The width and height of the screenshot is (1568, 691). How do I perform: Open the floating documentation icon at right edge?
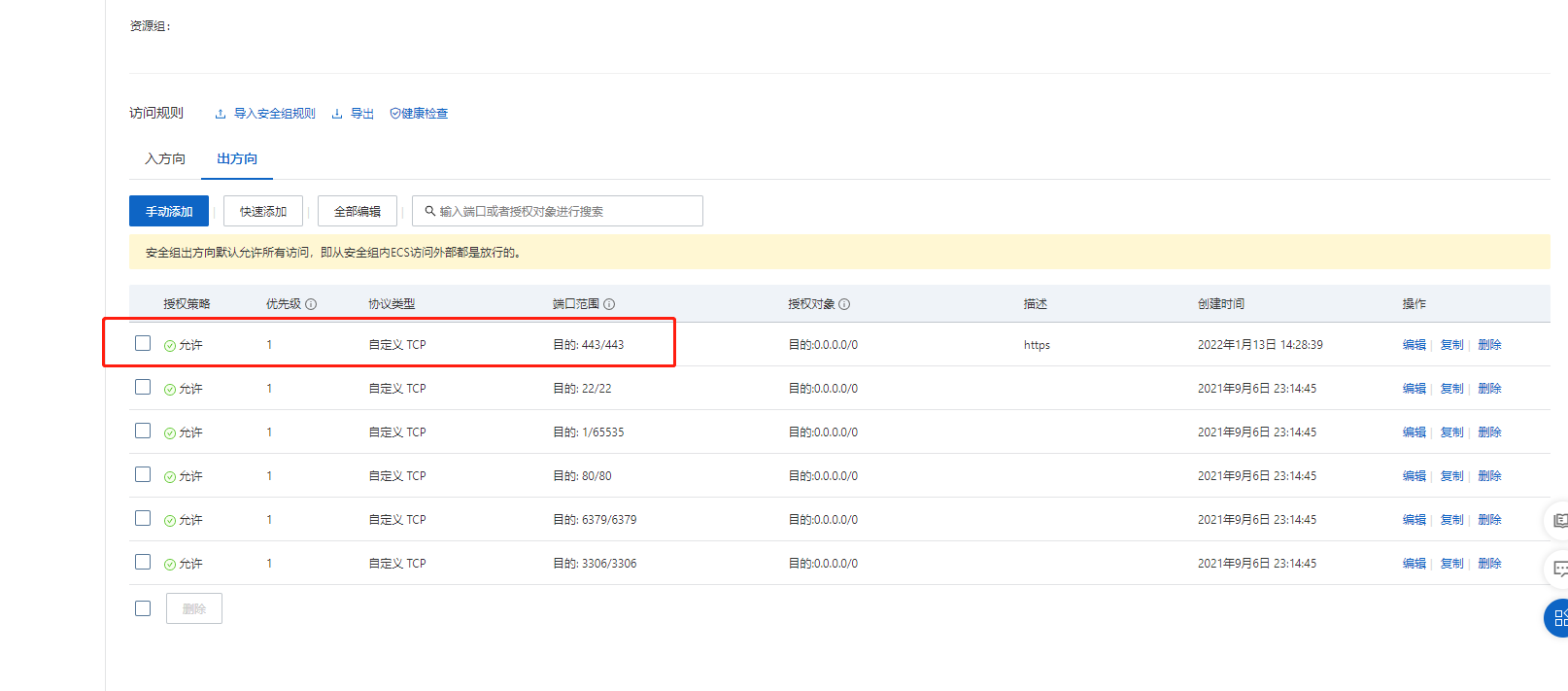(x=1558, y=521)
